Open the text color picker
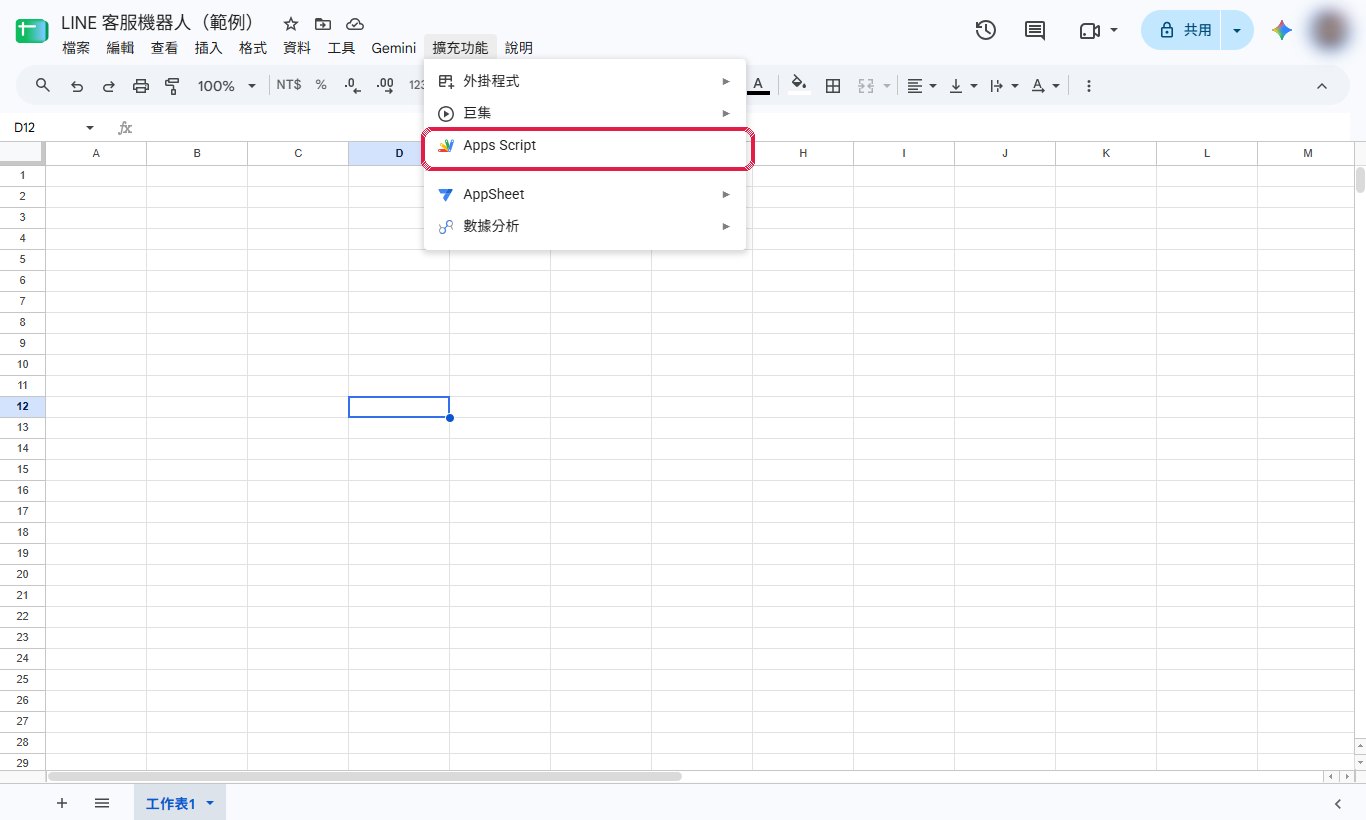Screen dimensions: 1366x820 (x=759, y=86)
